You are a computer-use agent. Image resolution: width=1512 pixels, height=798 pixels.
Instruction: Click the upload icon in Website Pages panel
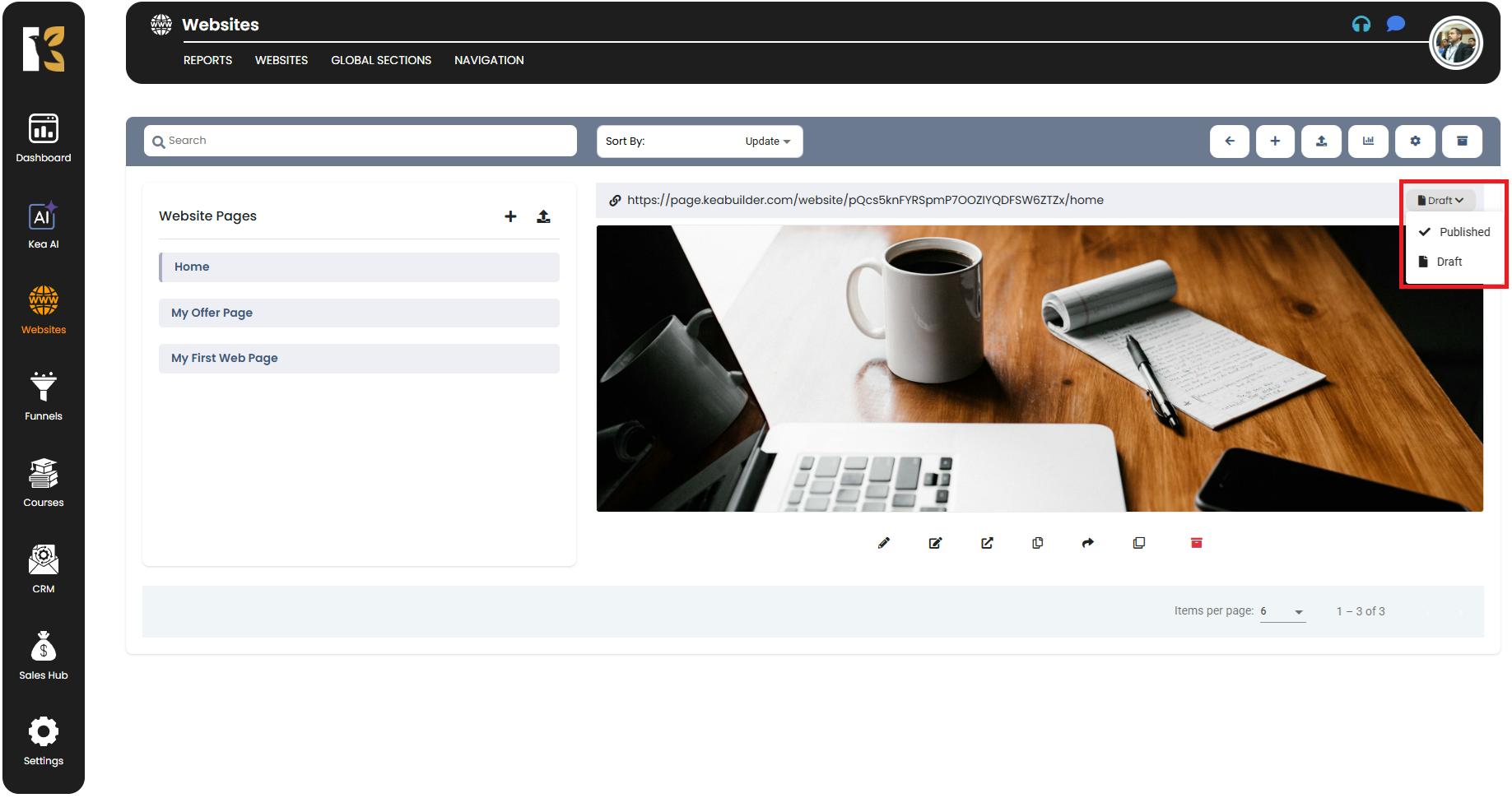point(543,216)
